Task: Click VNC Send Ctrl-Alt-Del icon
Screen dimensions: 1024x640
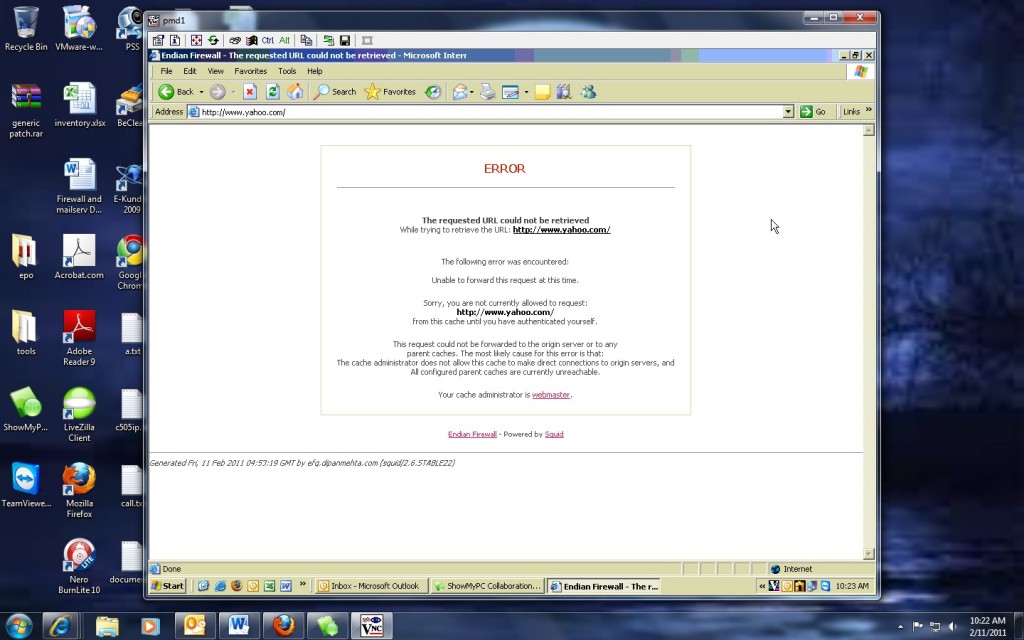Action: 234,40
